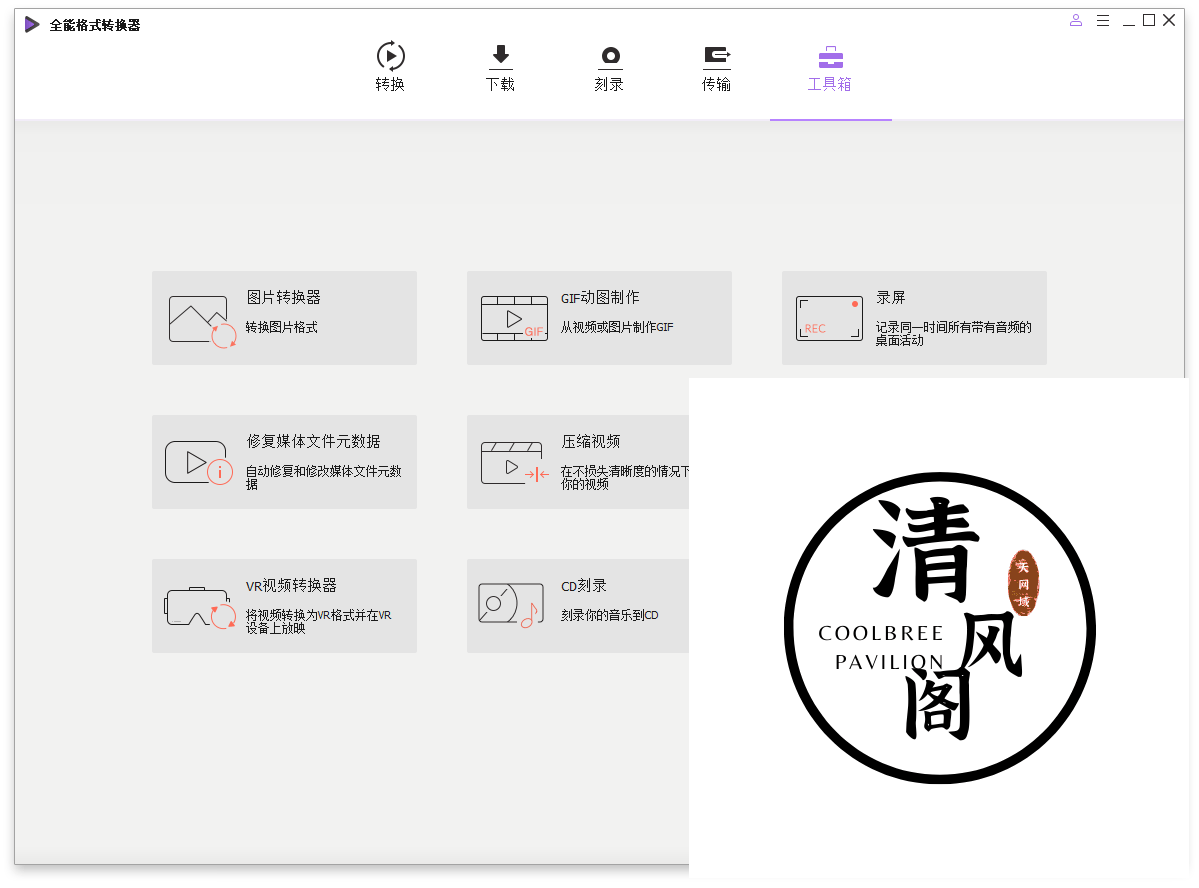Viewport: 1199px width, 888px height.
Task: Open the VR视频转换器 tool title
Action: pos(291,585)
